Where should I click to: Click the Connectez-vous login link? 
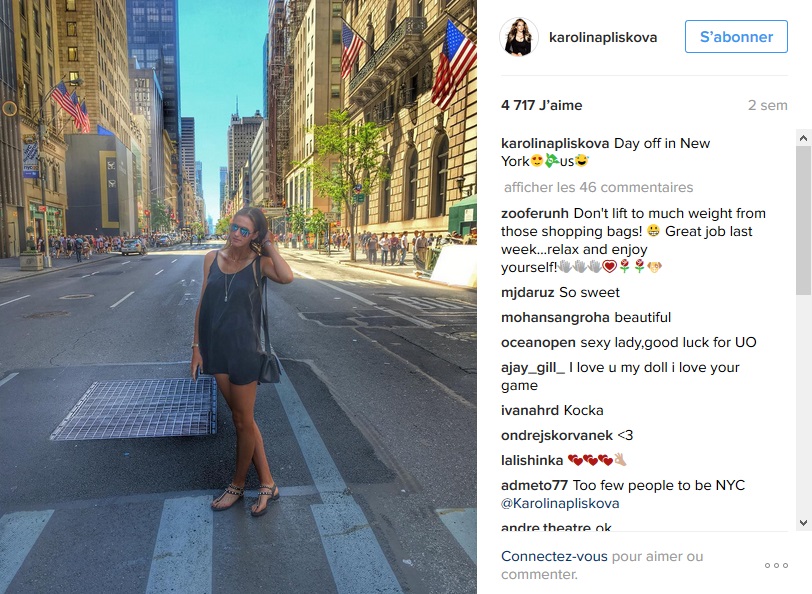click(x=554, y=556)
